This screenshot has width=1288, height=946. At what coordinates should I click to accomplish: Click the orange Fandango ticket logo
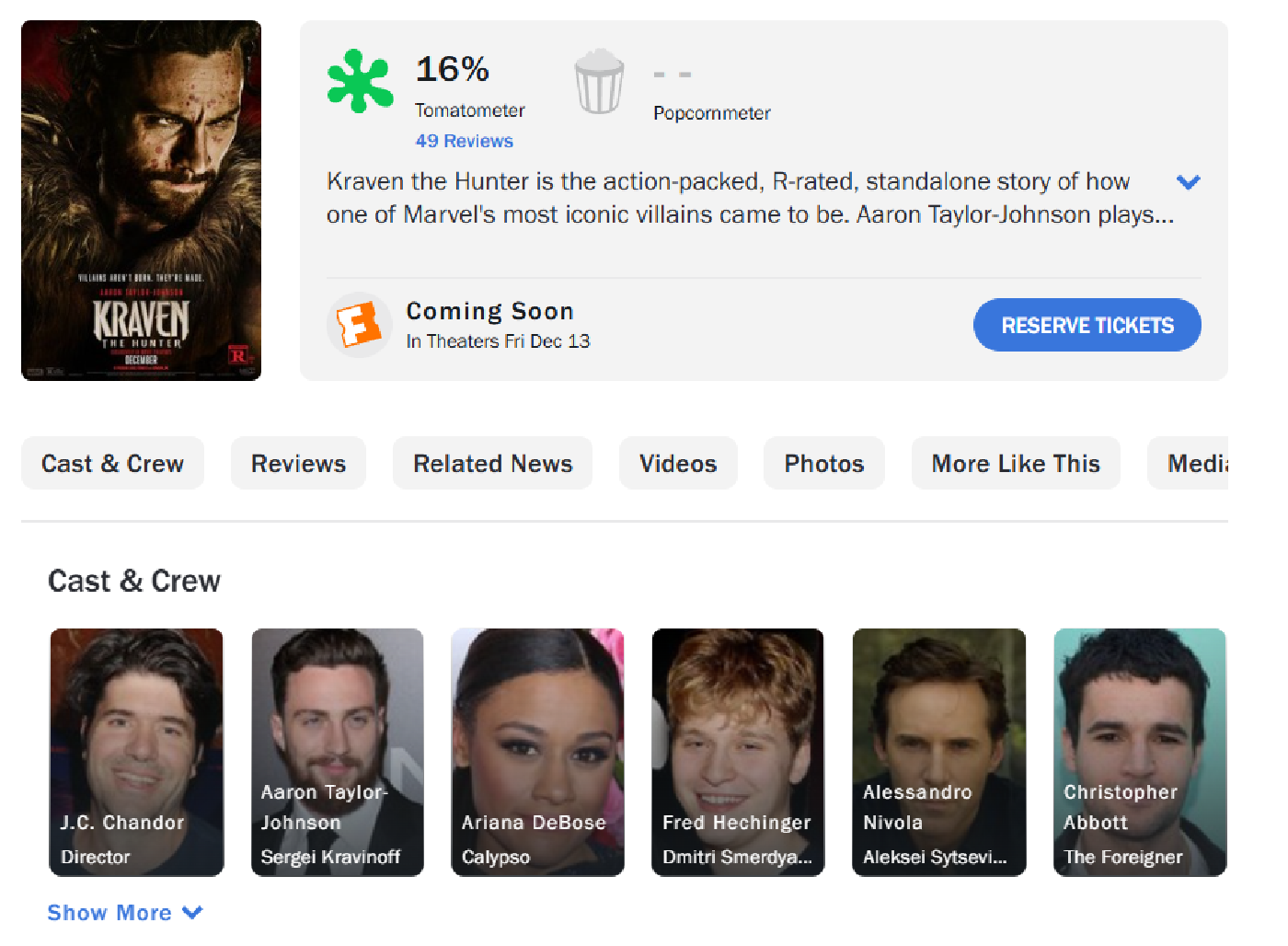click(x=359, y=325)
